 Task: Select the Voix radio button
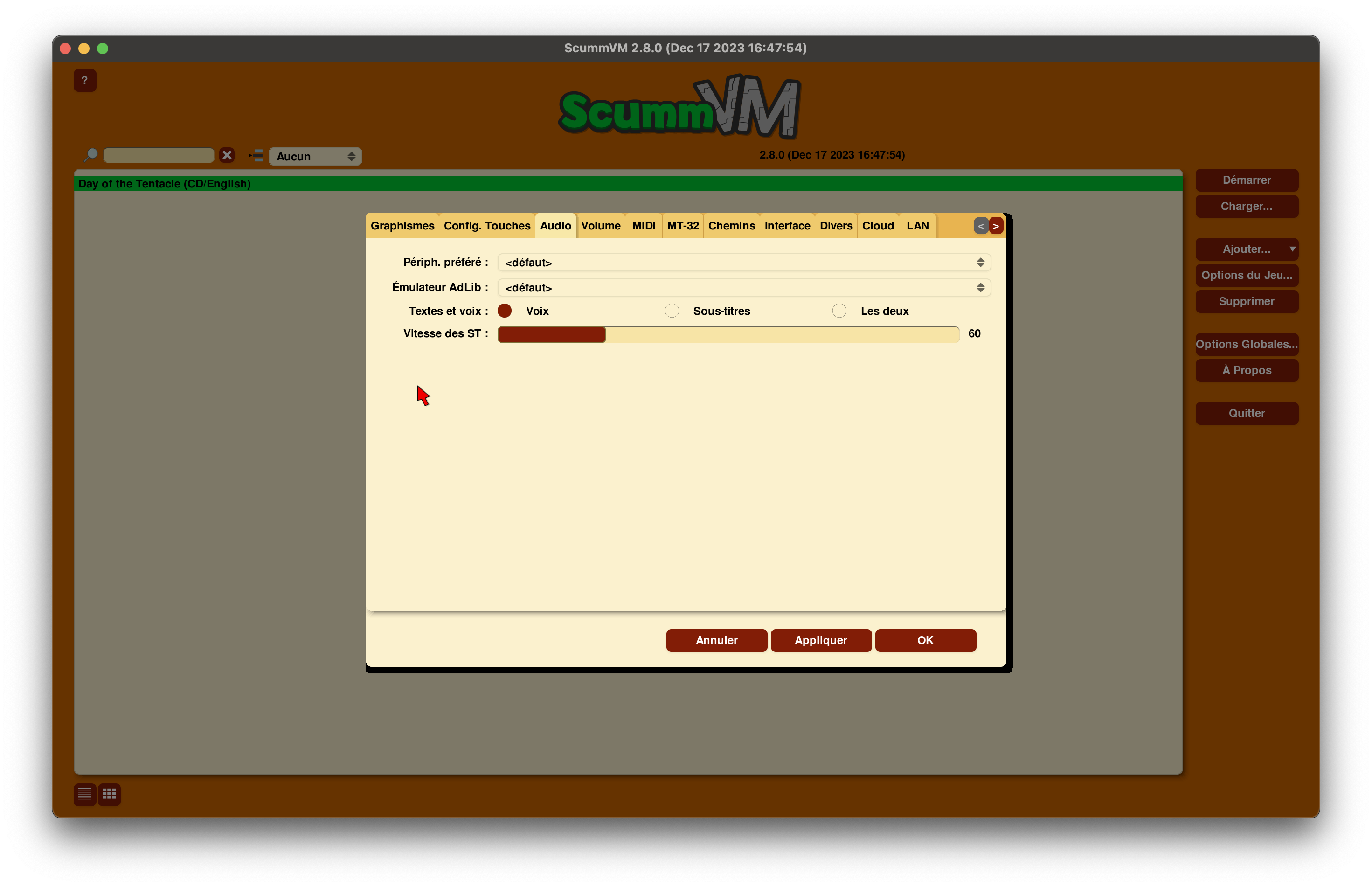pyautogui.click(x=505, y=311)
